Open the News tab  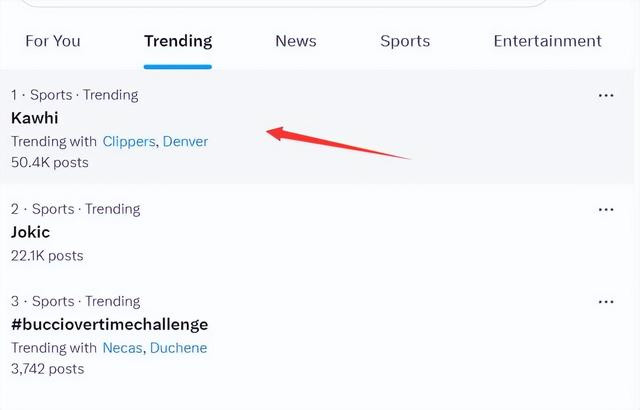[296, 41]
